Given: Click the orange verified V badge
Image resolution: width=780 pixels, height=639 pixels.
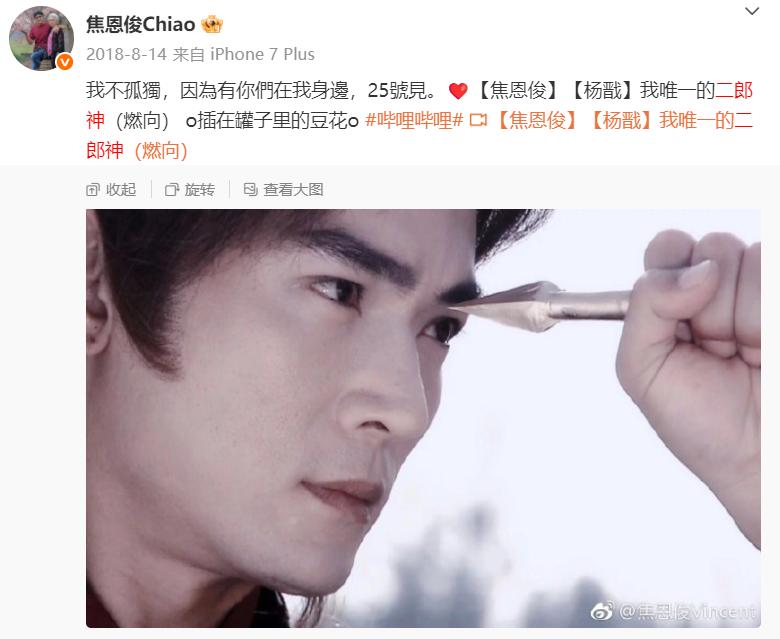Looking at the screenshot, I should pos(65,62).
